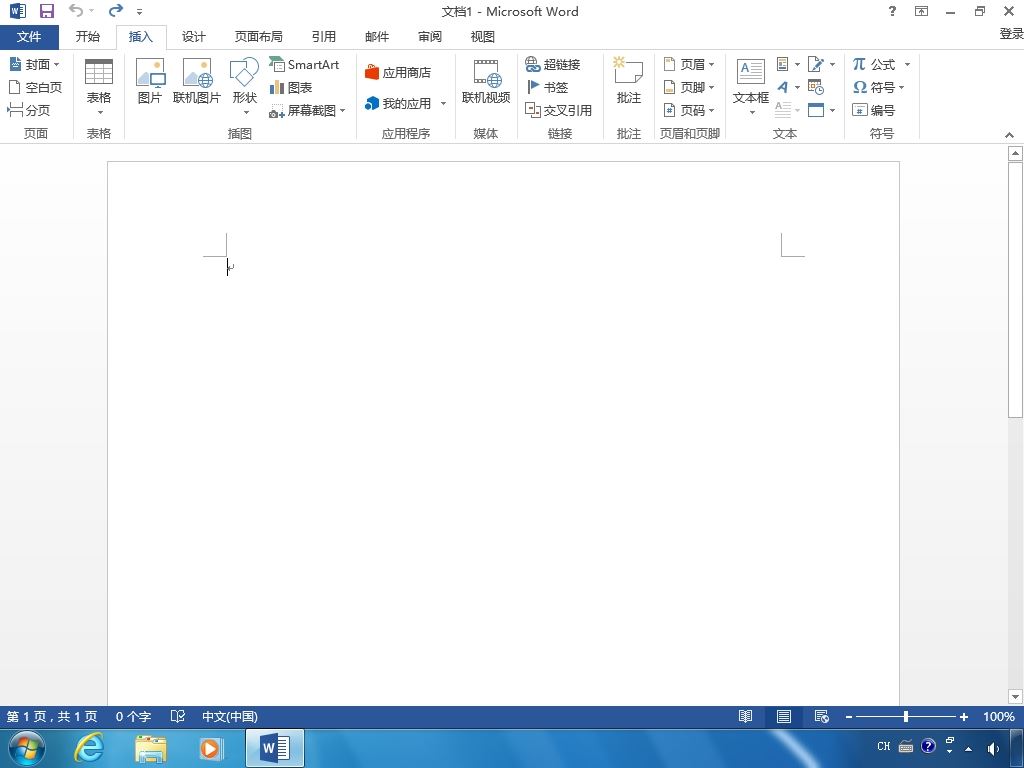Insert online video (联机视频)
The width and height of the screenshot is (1024, 768).
(486, 82)
